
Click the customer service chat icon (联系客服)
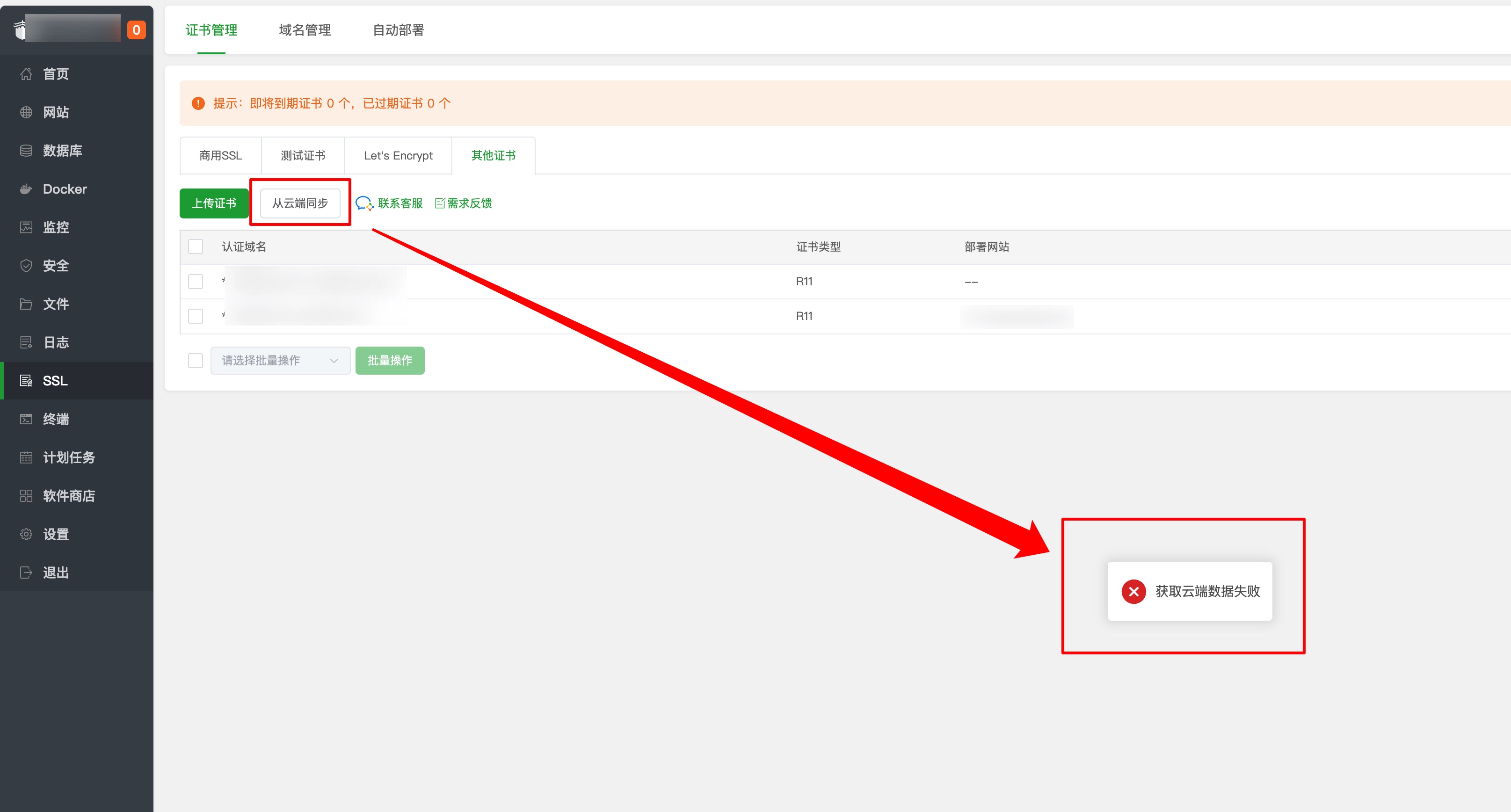[364, 203]
